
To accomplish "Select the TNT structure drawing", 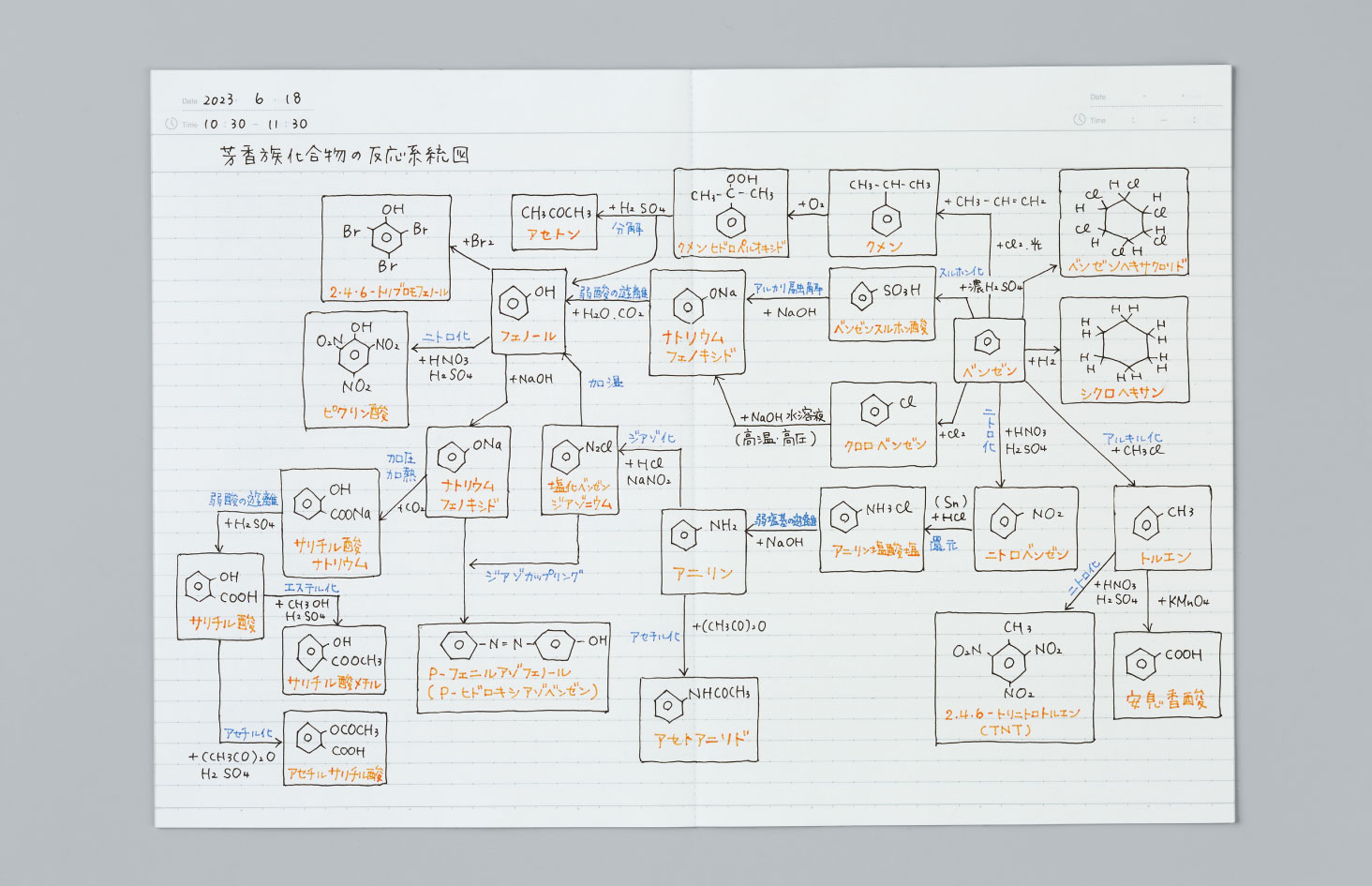I will (x=1010, y=661).
